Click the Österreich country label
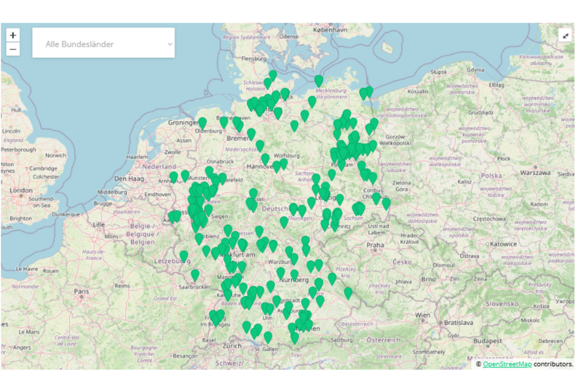This screenshot has width=576, height=392. point(383,340)
